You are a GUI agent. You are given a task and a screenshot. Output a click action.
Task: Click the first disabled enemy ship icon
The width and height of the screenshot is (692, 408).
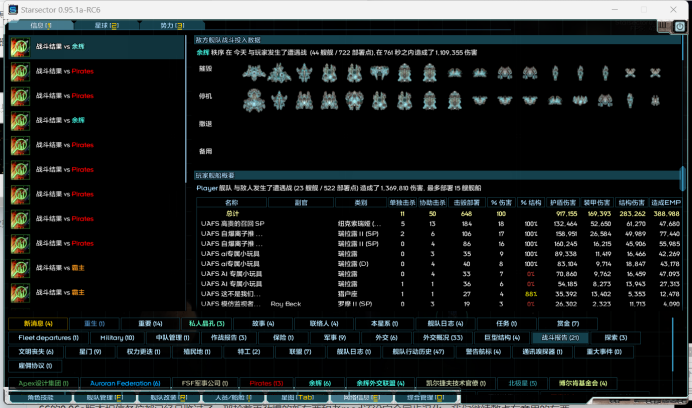253,99
